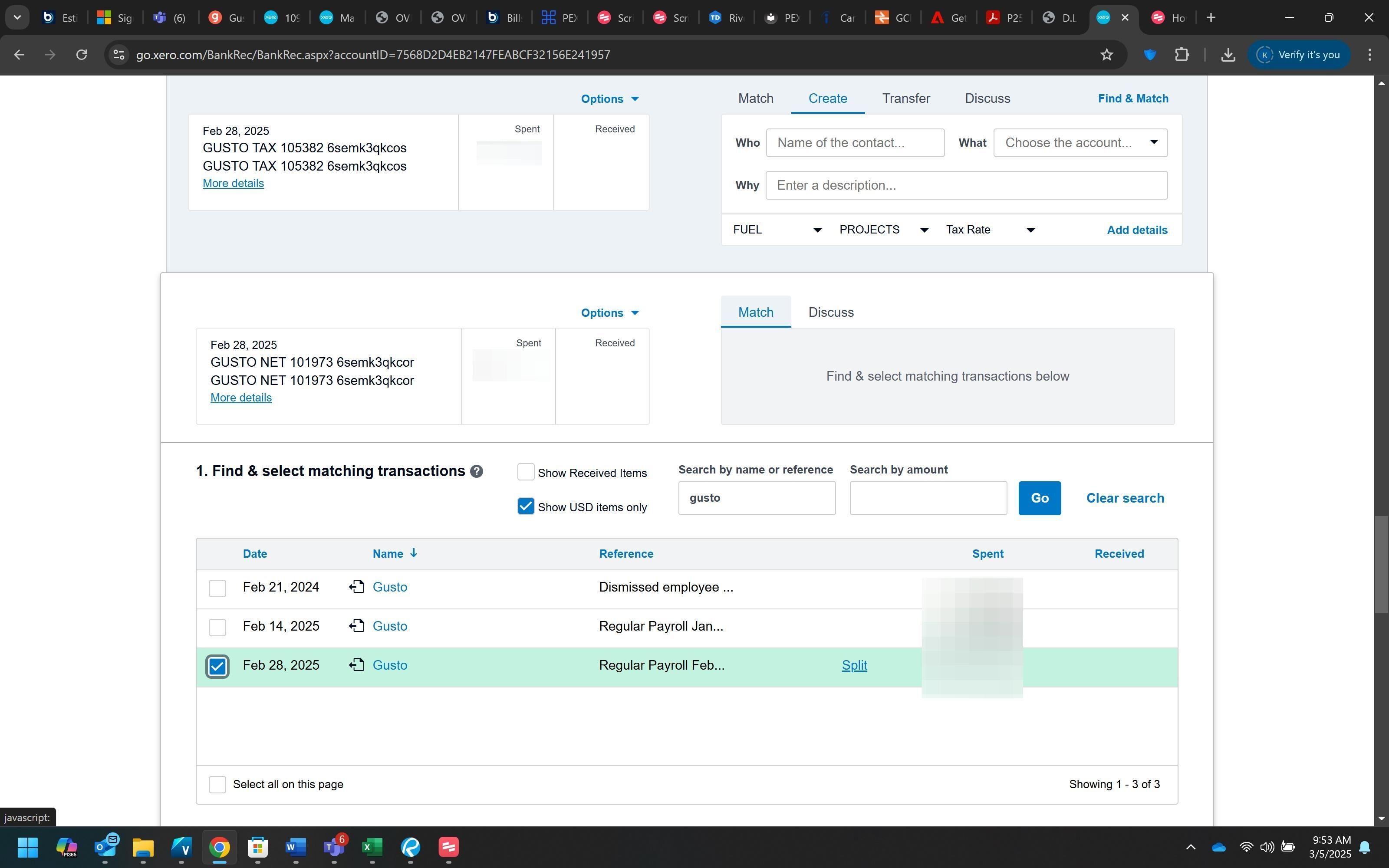Open Discuss tab for GUSTO NET transaction
The width and height of the screenshot is (1389, 868).
click(x=830, y=312)
